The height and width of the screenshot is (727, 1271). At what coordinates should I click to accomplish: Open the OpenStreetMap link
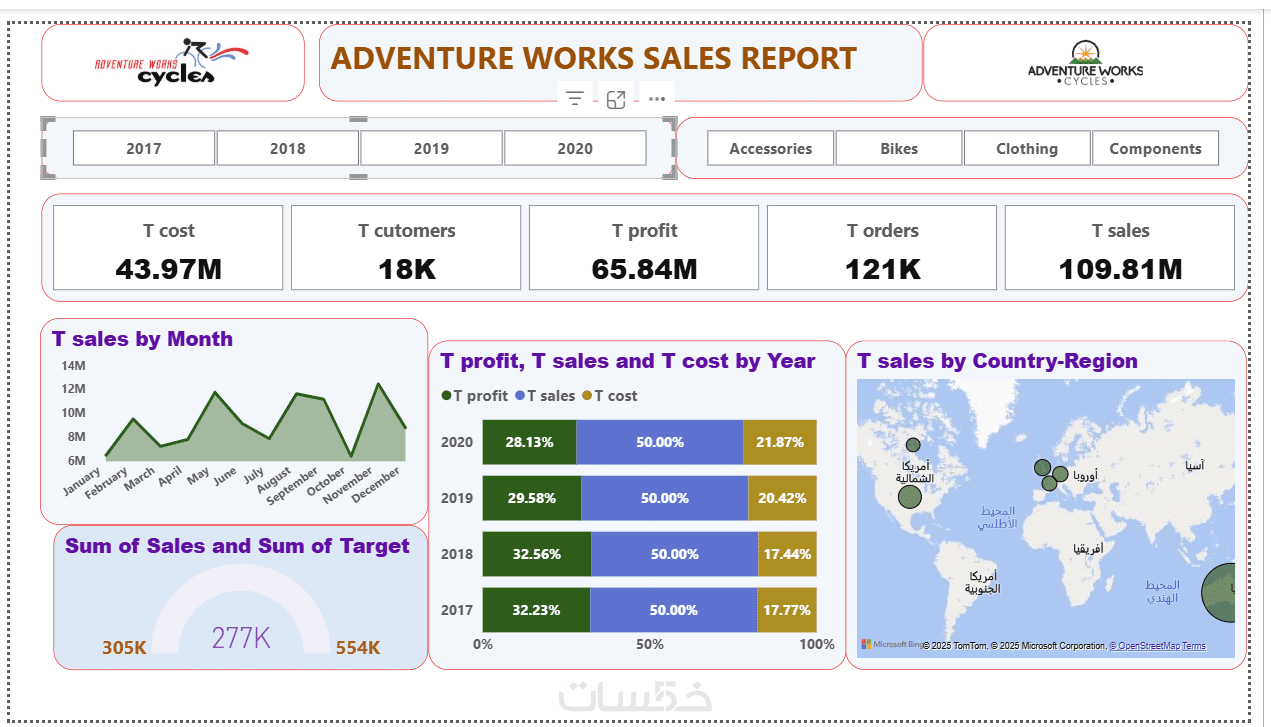click(x=1145, y=646)
